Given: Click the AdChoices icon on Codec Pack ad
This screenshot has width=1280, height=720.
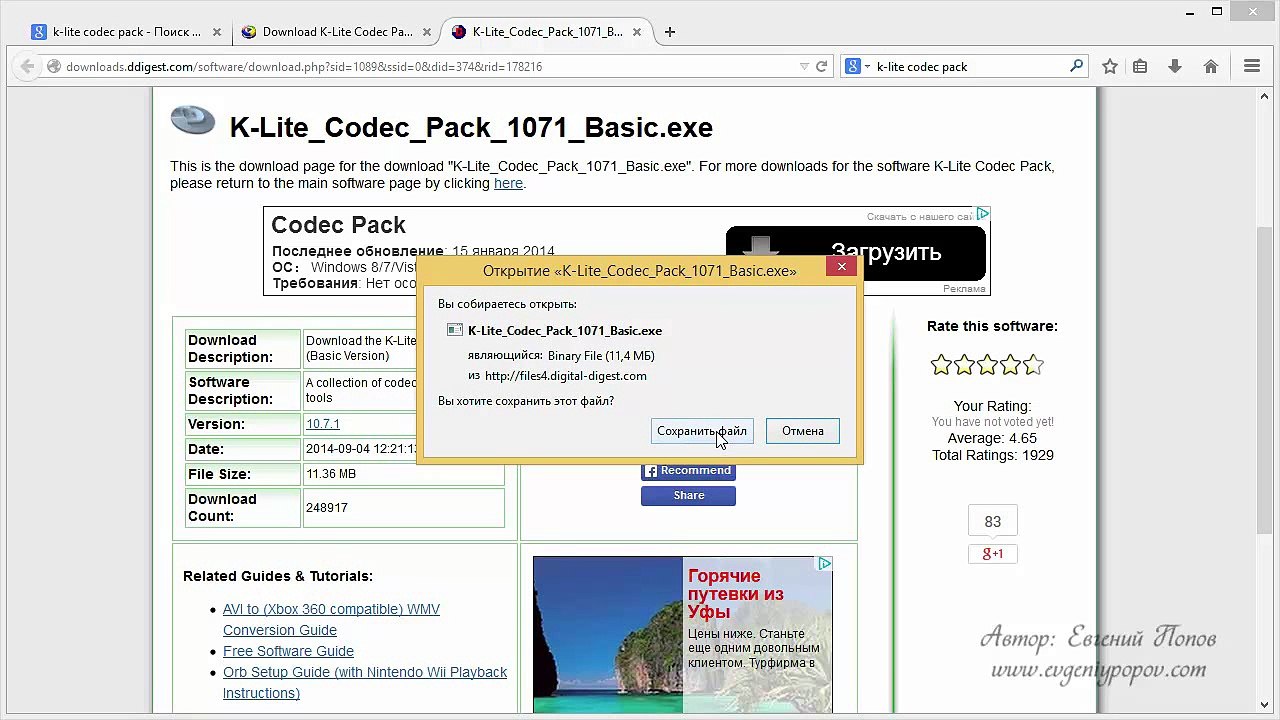Looking at the screenshot, I should point(983,214).
